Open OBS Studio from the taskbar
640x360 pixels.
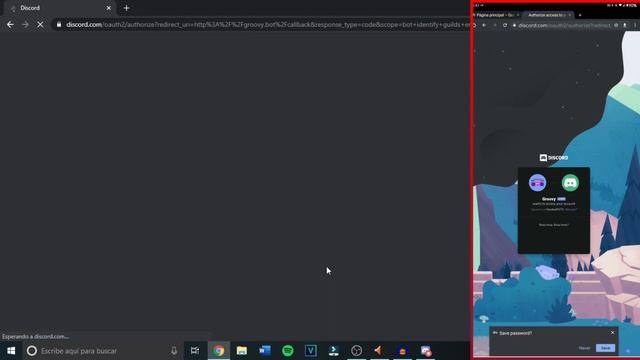click(356, 351)
